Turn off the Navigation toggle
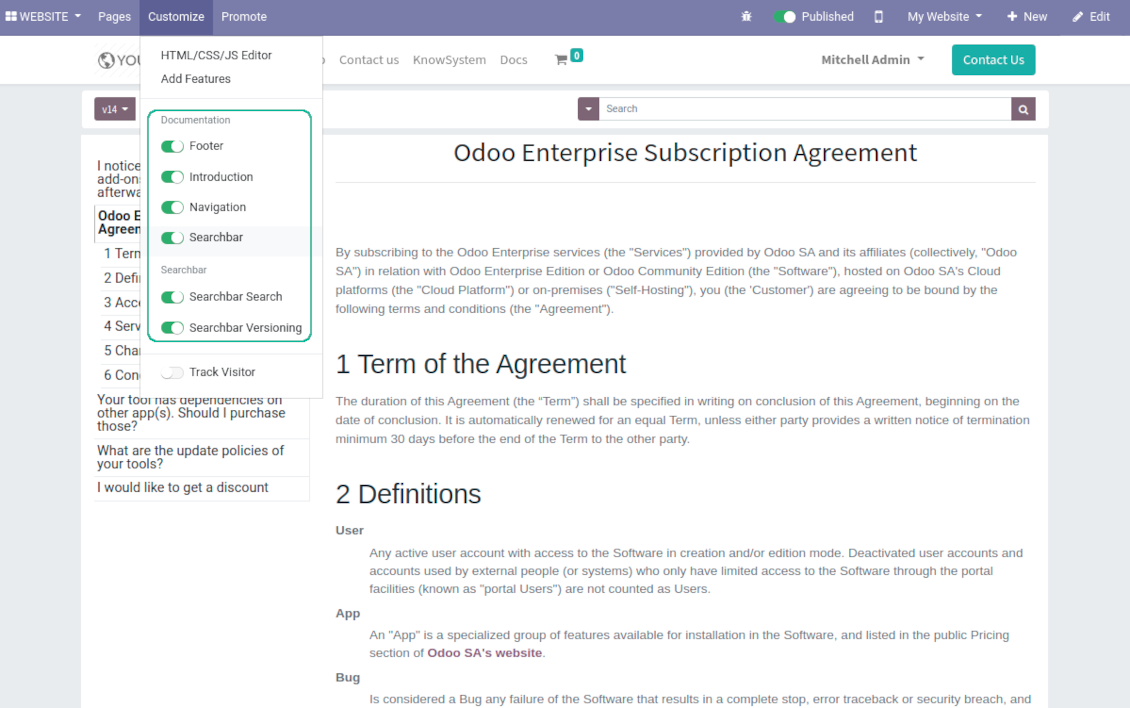1130x708 pixels. pos(172,208)
